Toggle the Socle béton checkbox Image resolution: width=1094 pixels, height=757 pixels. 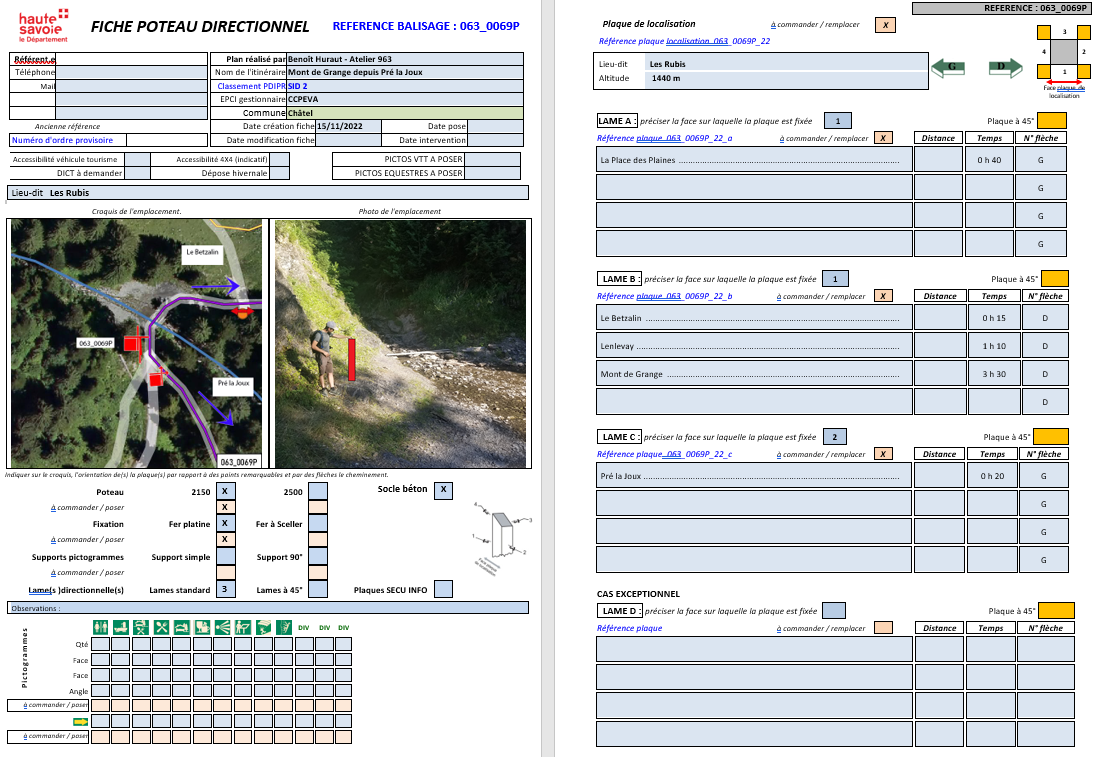(x=443, y=490)
